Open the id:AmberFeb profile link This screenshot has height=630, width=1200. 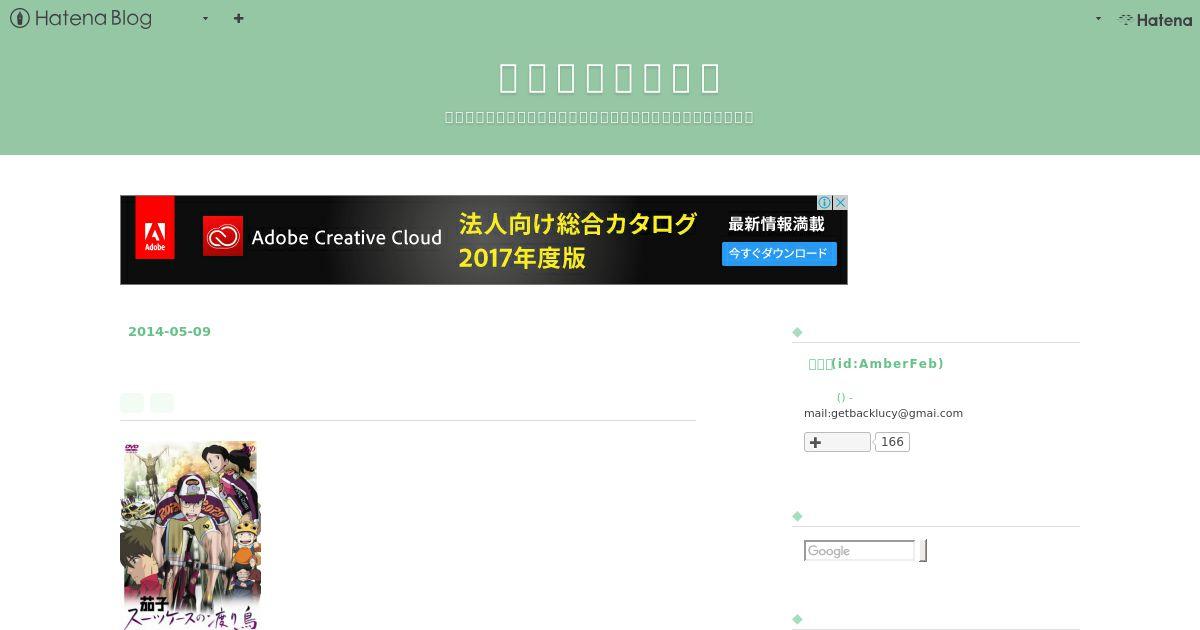coord(876,364)
